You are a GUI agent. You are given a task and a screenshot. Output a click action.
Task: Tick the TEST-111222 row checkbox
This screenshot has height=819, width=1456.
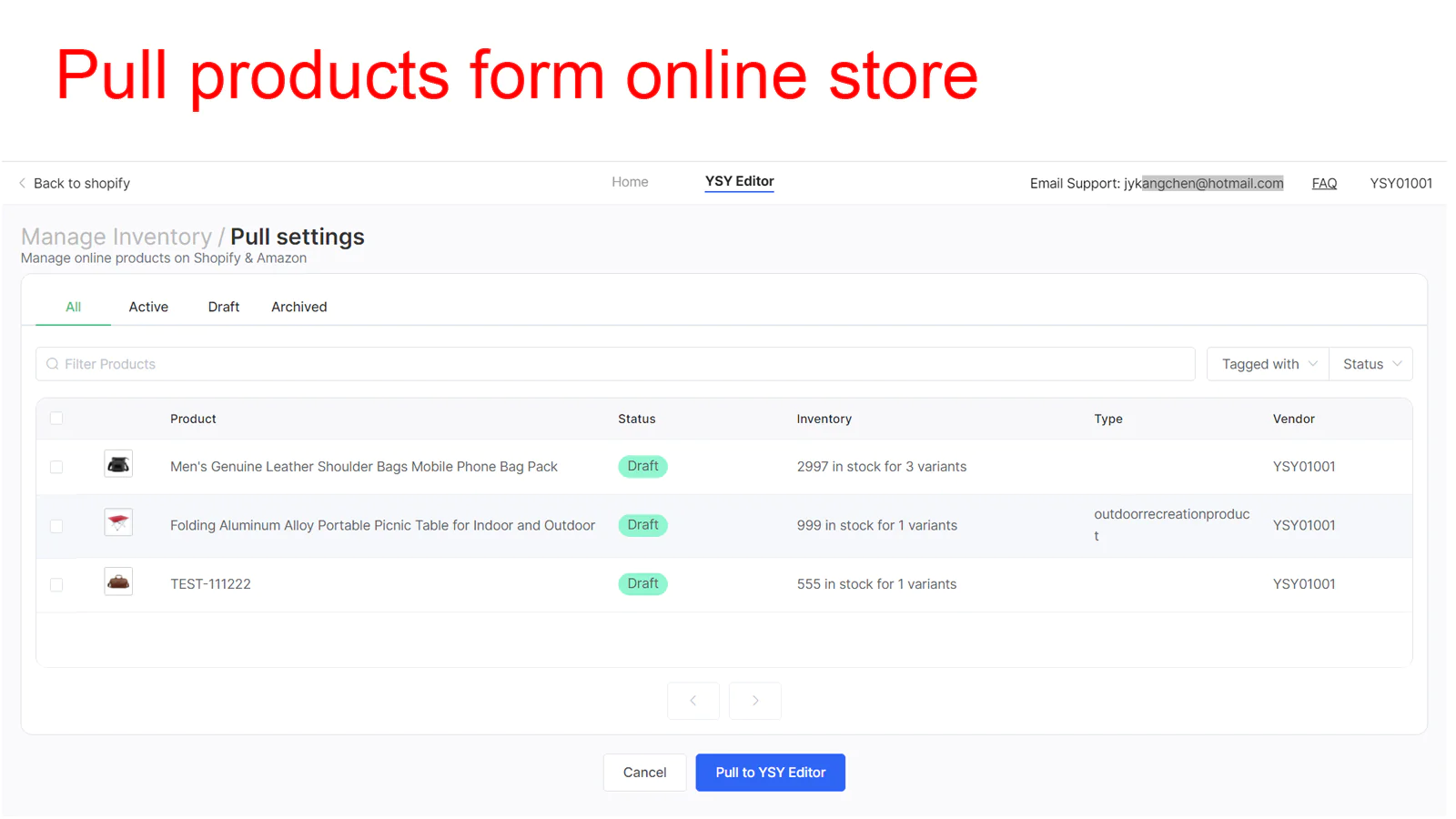click(56, 584)
